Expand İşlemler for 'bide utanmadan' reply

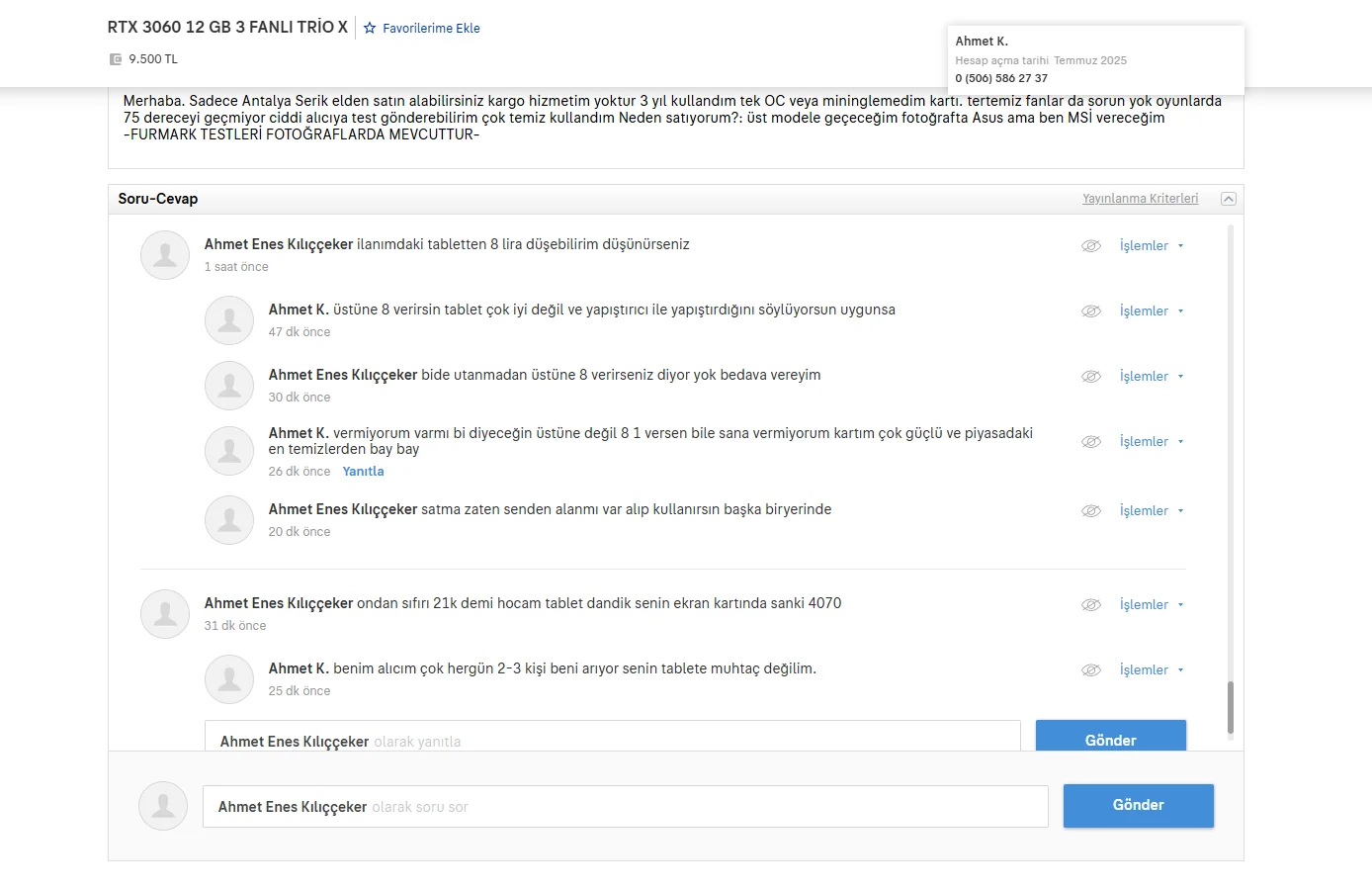tap(1152, 377)
